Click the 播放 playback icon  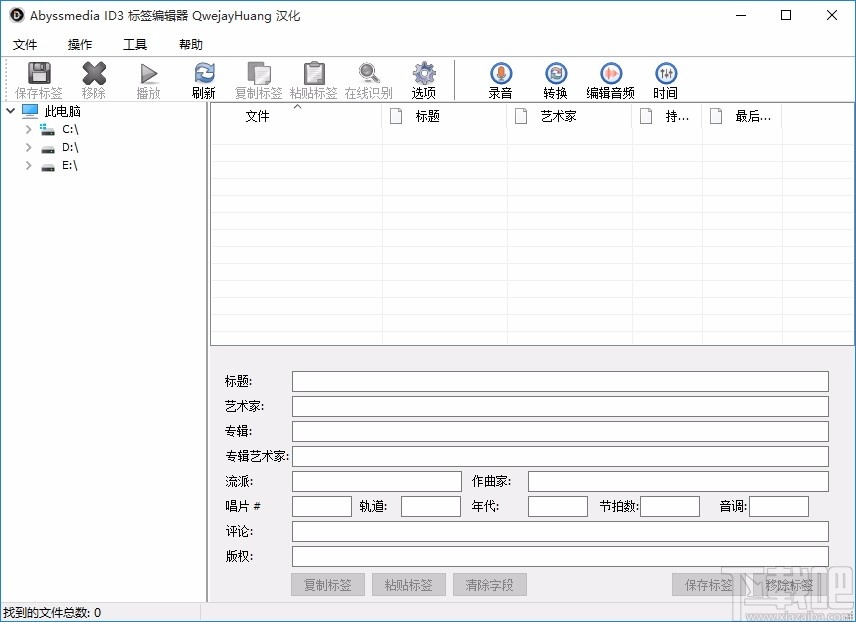coord(148,72)
